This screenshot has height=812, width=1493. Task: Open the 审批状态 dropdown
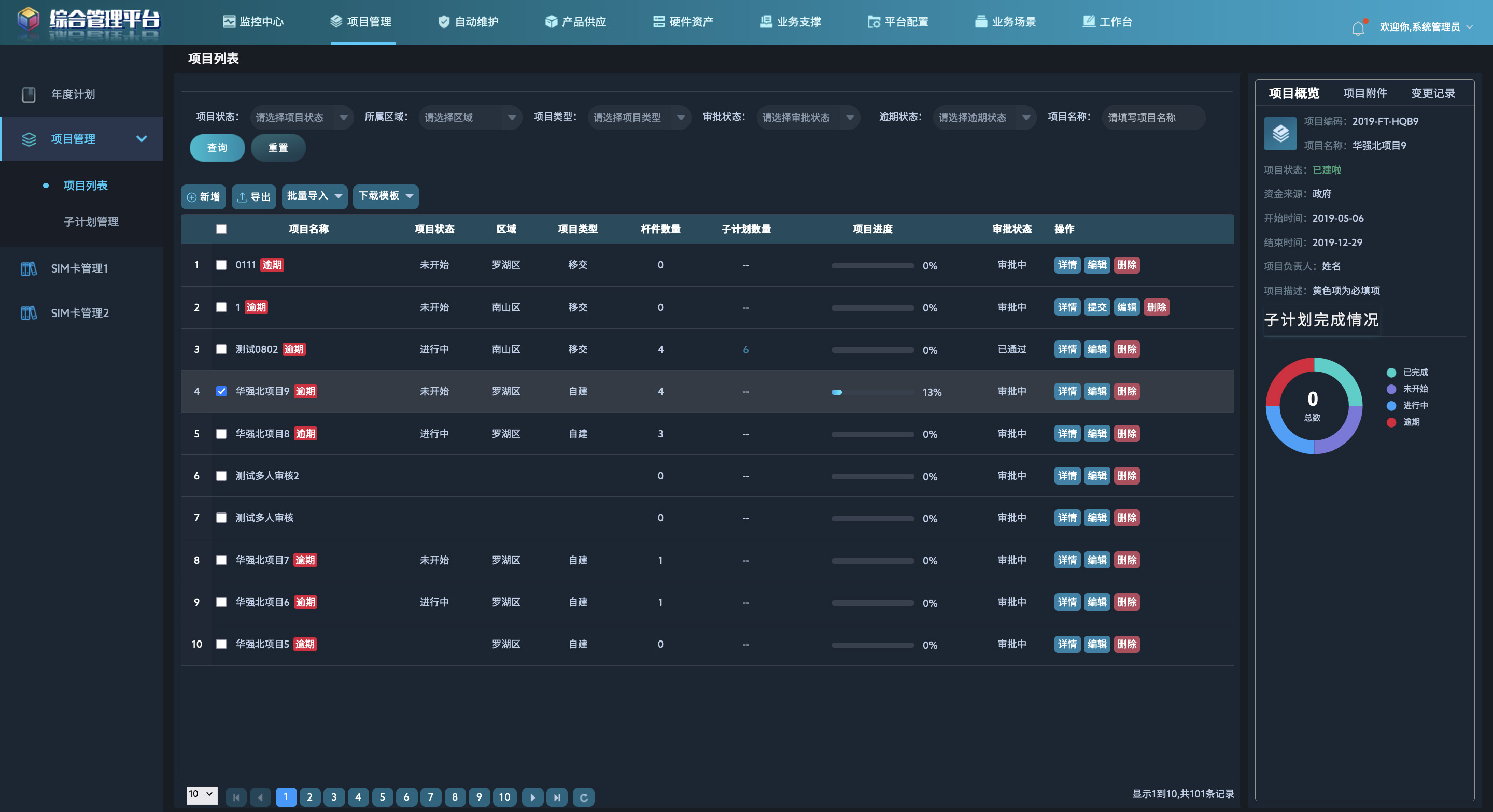click(808, 118)
